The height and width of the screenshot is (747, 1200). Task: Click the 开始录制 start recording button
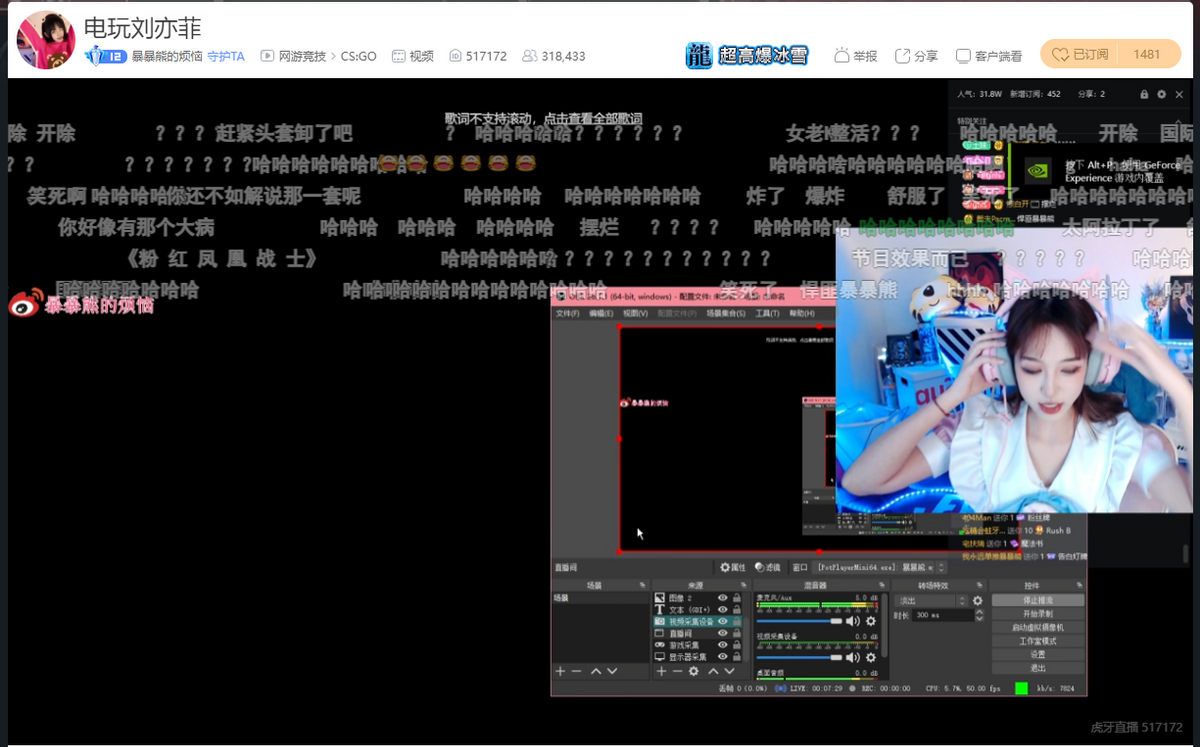[x=1038, y=614]
